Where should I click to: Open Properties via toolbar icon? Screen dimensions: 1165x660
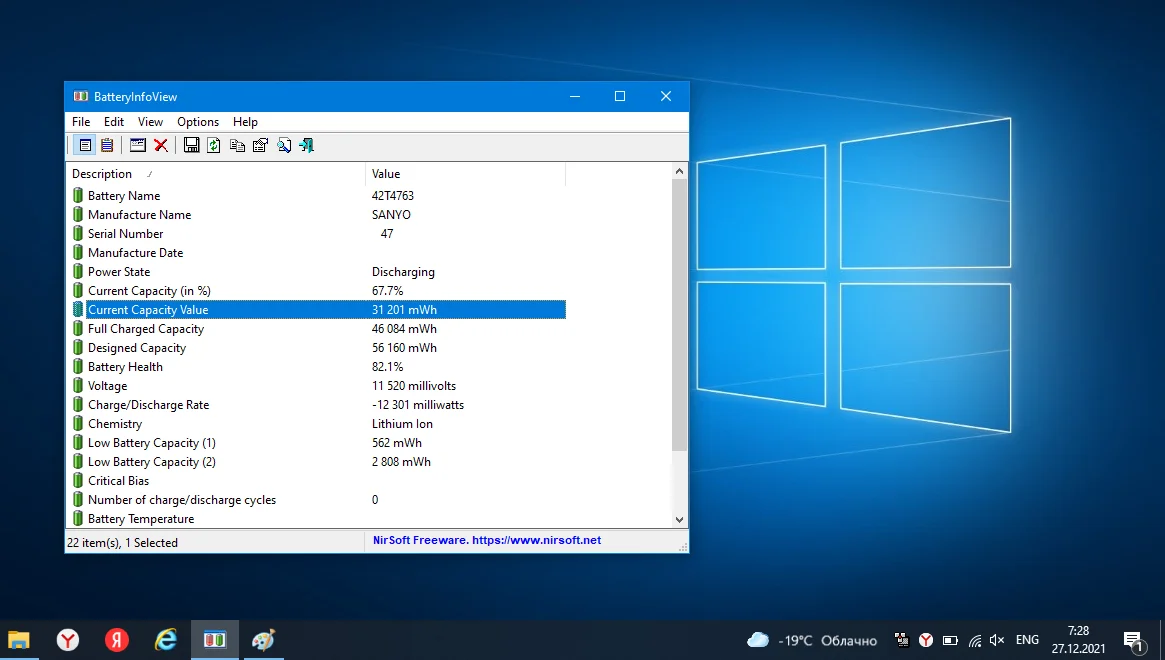click(260, 145)
